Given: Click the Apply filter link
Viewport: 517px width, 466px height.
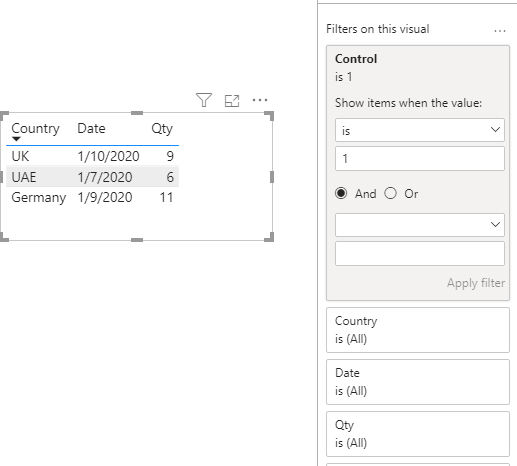Looking at the screenshot, I should tap(476, 283).
